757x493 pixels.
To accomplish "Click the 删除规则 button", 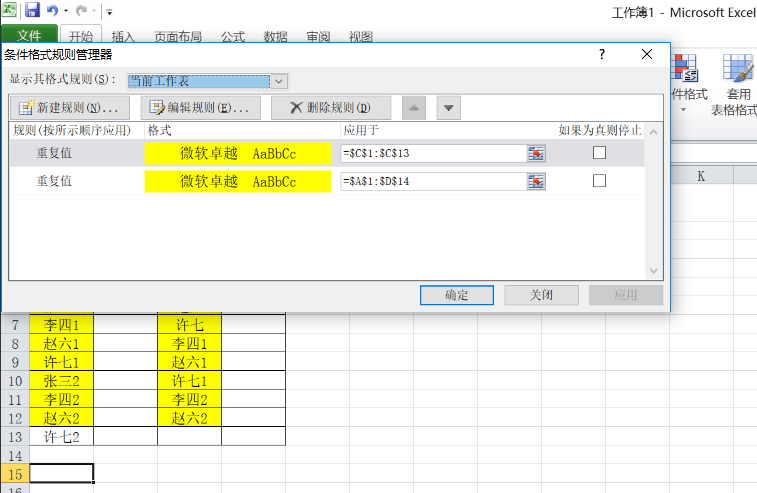I will click(x=331, y=108).
